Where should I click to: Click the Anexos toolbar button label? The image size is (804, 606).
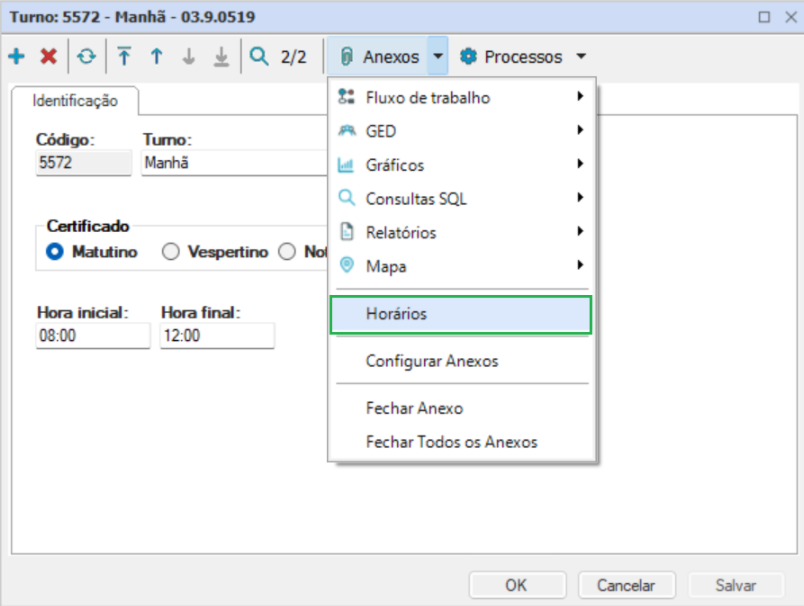pyautogui.click(x=391, y=57)
